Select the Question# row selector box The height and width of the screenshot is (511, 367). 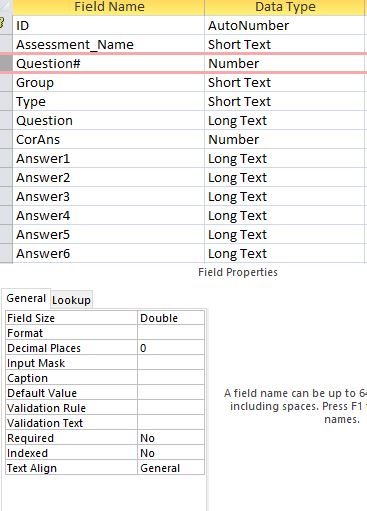tap(6, 63)
